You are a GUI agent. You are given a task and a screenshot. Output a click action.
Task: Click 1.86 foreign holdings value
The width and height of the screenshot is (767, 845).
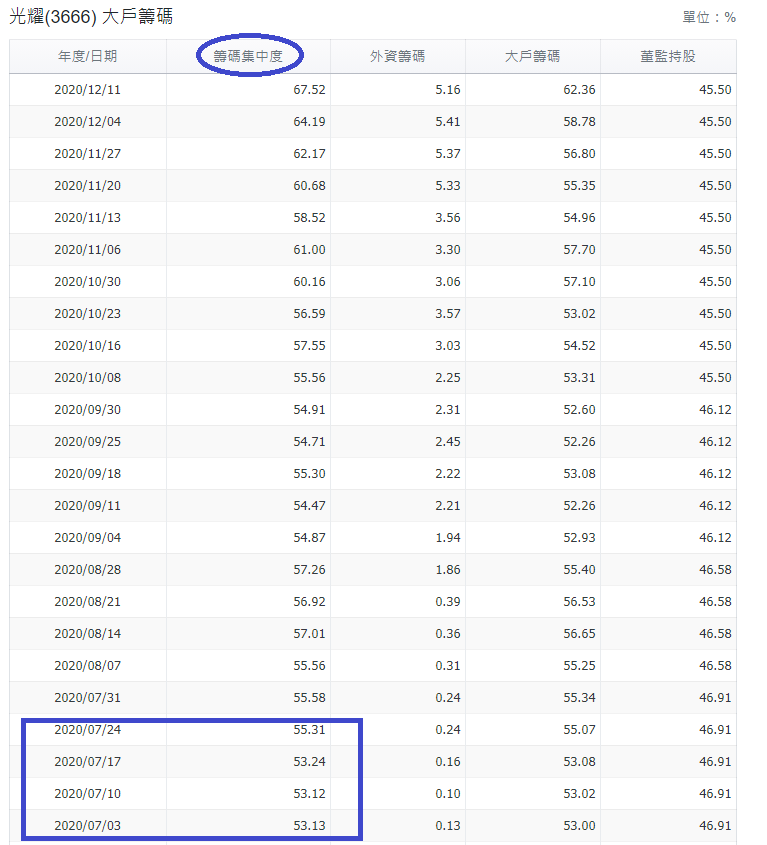coord(447,570)
